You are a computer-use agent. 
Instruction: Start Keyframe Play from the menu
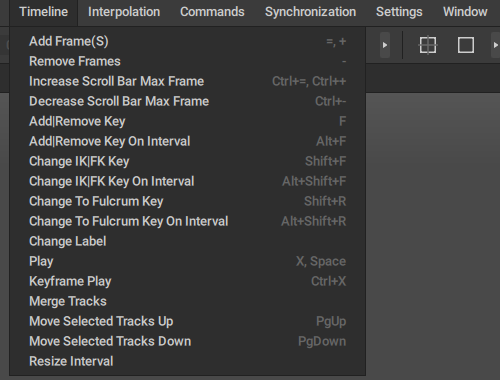coord(188,281)
